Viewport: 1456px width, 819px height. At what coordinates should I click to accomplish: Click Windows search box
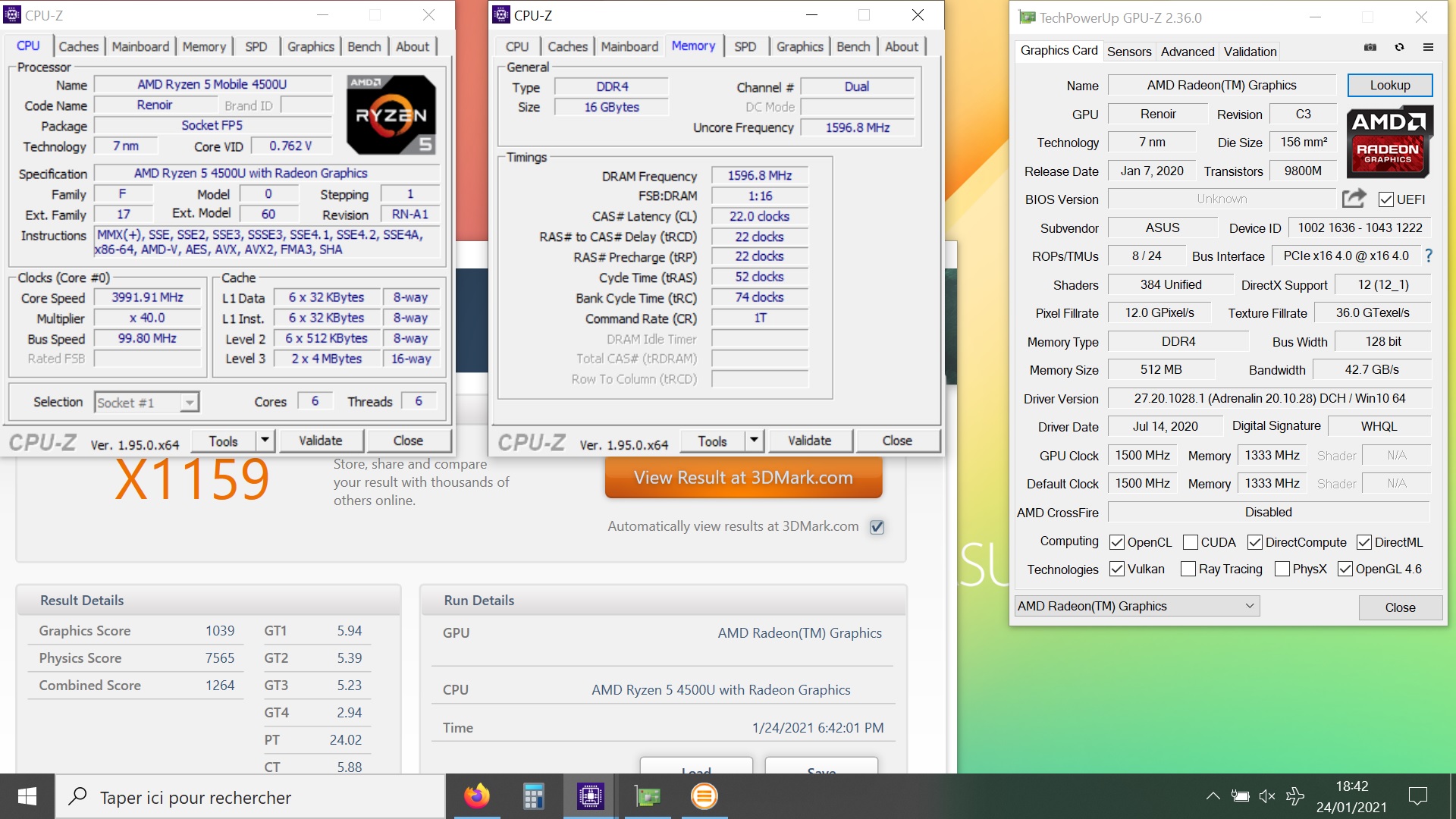pos(250,796)
